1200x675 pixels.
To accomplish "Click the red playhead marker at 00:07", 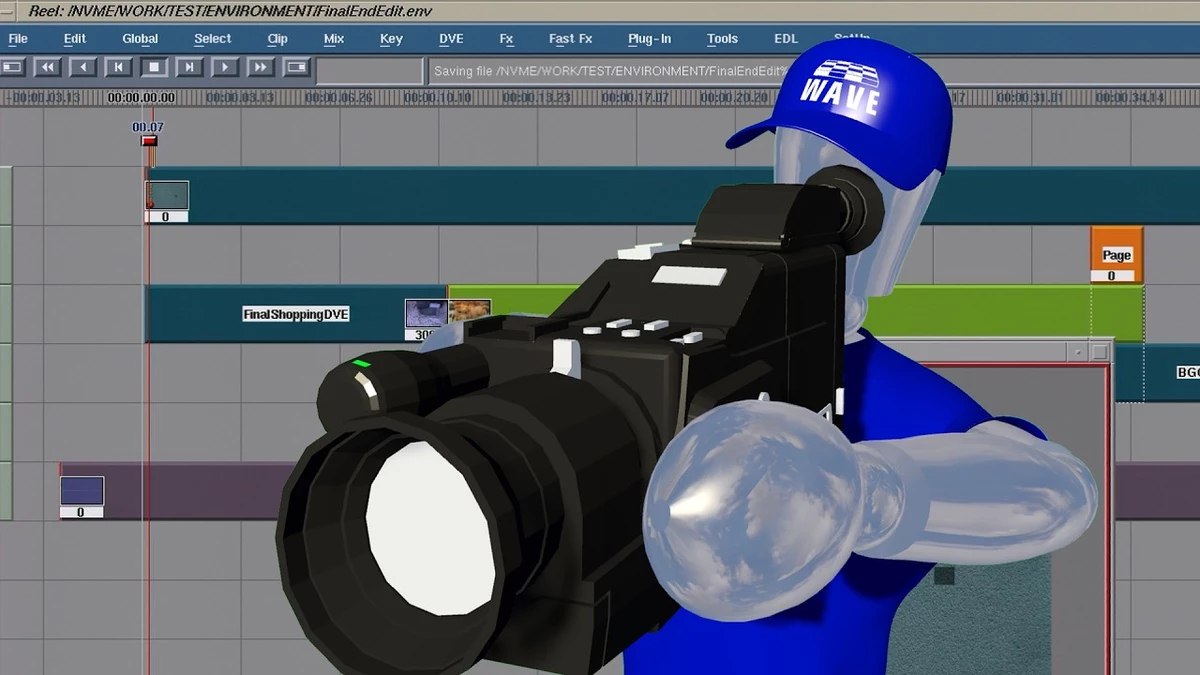I will click(x=149, y=141).
